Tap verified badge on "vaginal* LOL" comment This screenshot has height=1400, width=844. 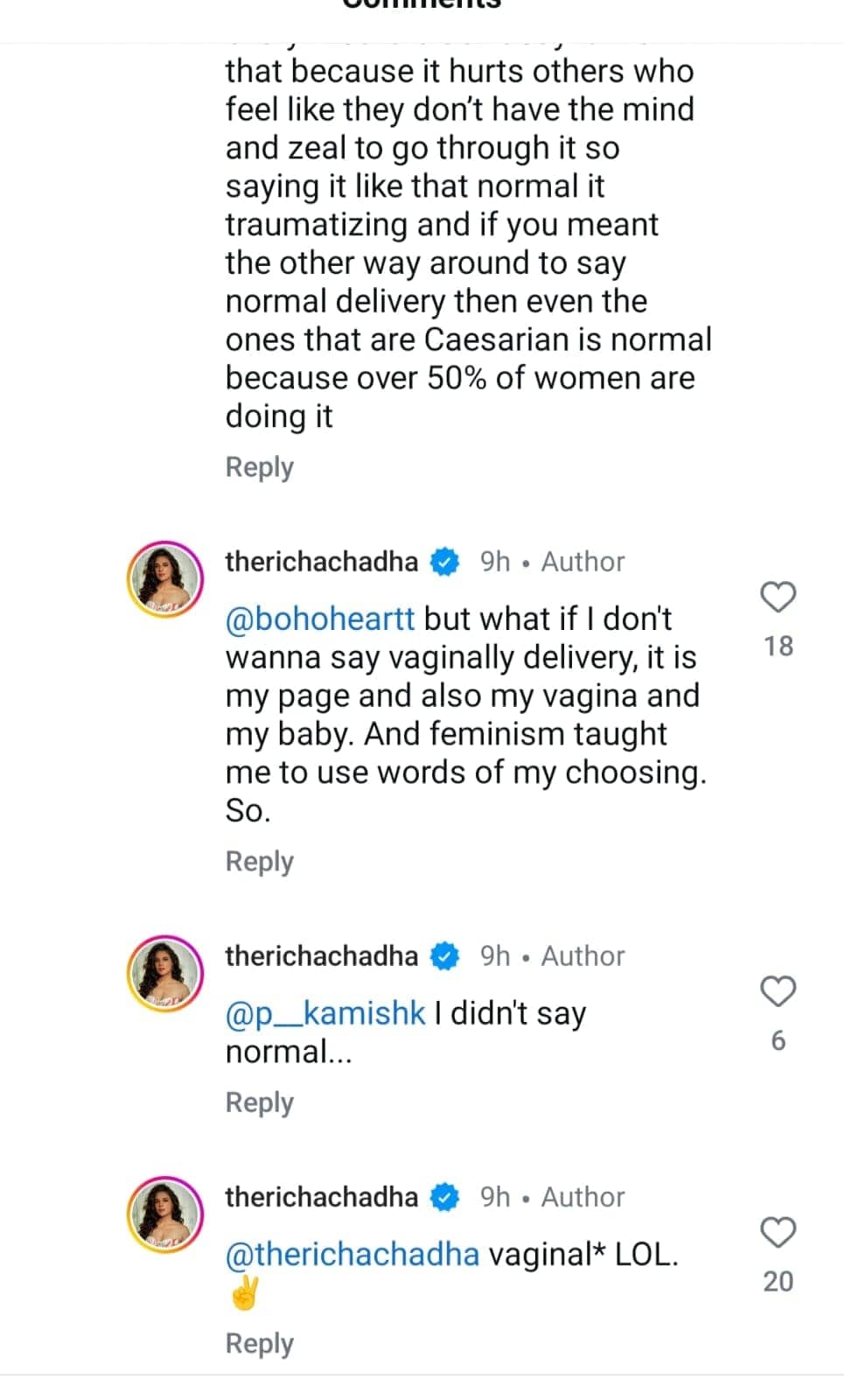(445, 1197)
